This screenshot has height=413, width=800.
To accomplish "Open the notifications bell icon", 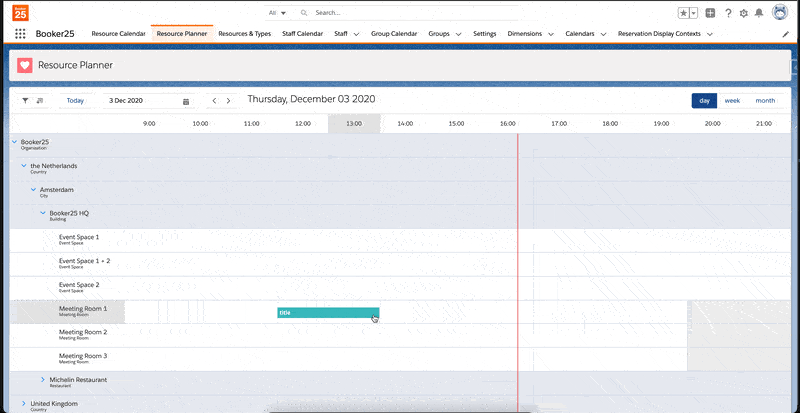I will pos(759,13).
